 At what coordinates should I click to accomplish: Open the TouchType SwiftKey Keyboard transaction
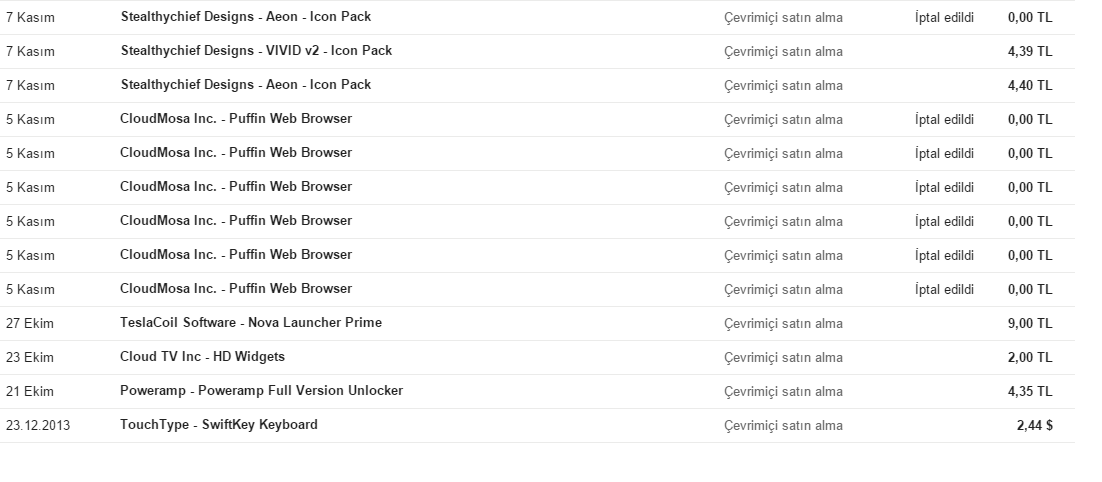(537, 425)
